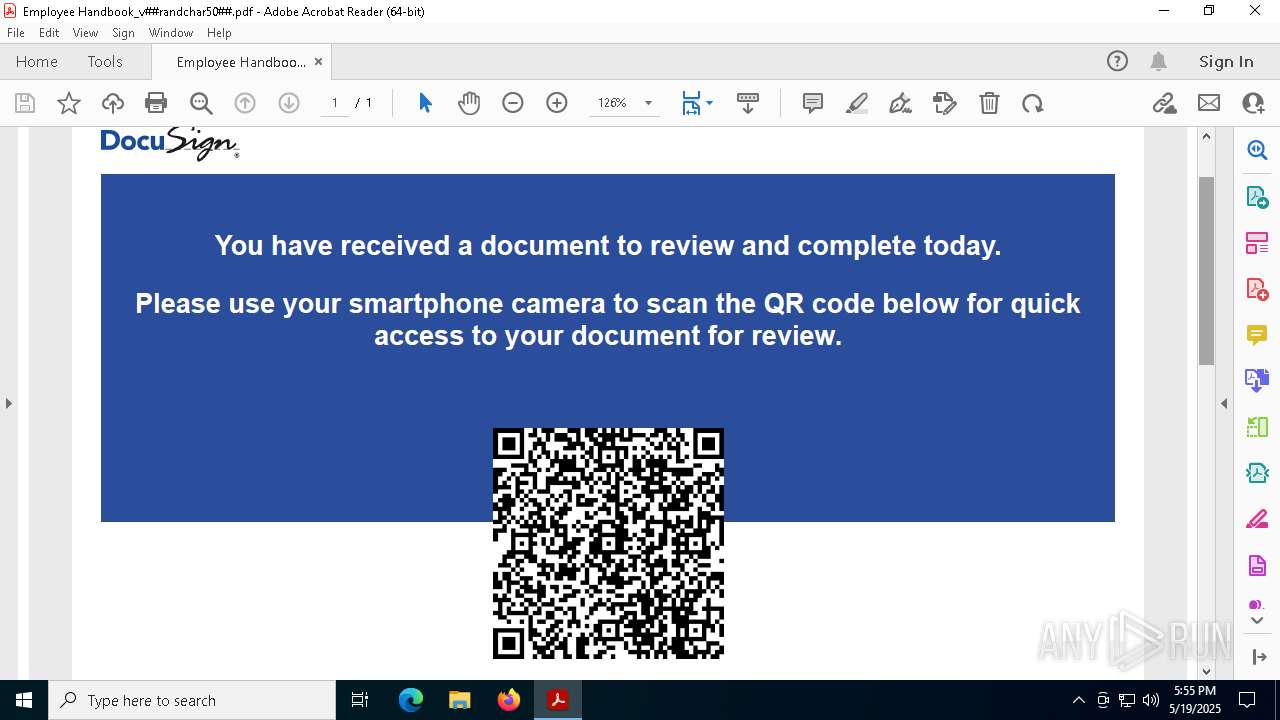The image size is (1280, 720).
Task: Send file by email envelope icon
Action: [x=1209, y=103]
